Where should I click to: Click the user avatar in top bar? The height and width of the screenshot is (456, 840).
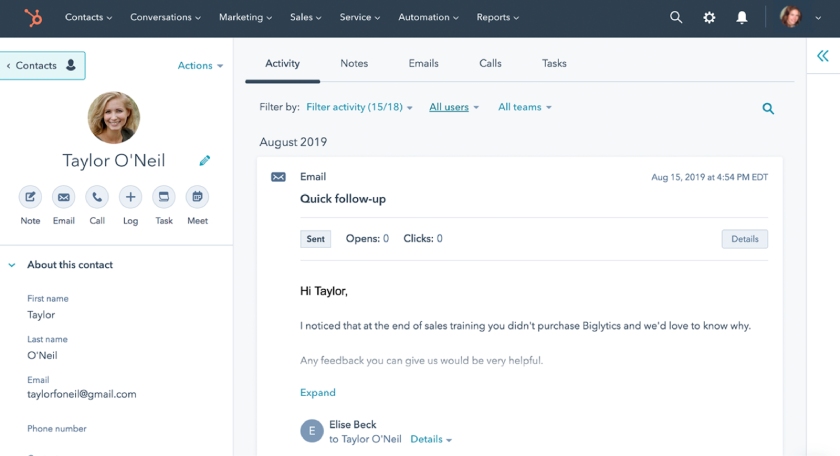pyautogui.click(x=791, y=17)
